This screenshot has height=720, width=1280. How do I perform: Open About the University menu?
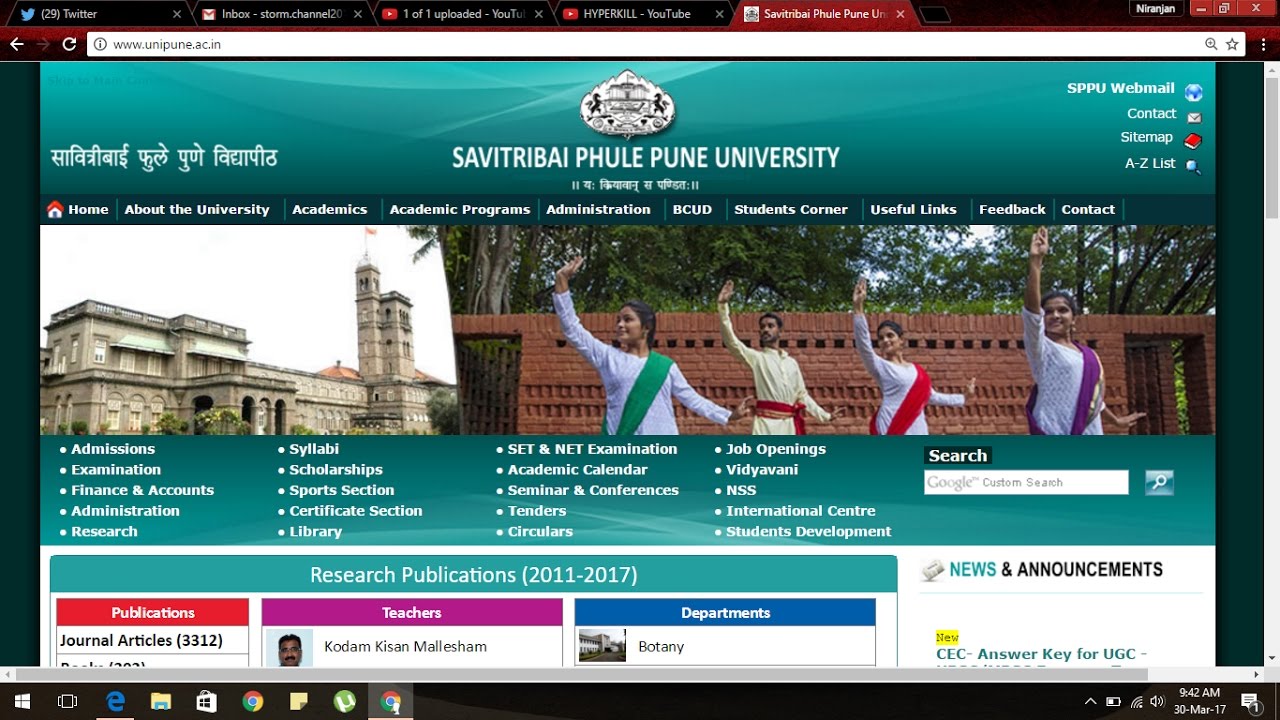197,209
